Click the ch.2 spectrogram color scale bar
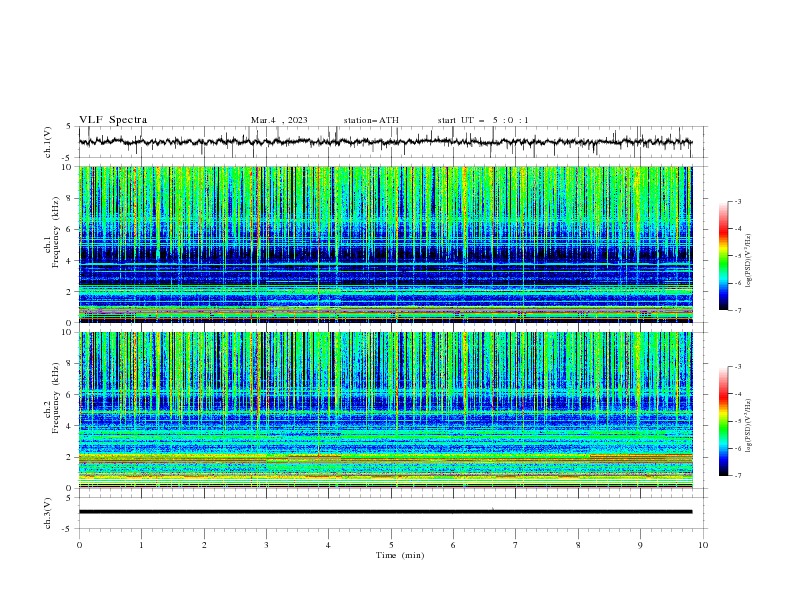The image size is (792, 612). [x=724, y=421]
